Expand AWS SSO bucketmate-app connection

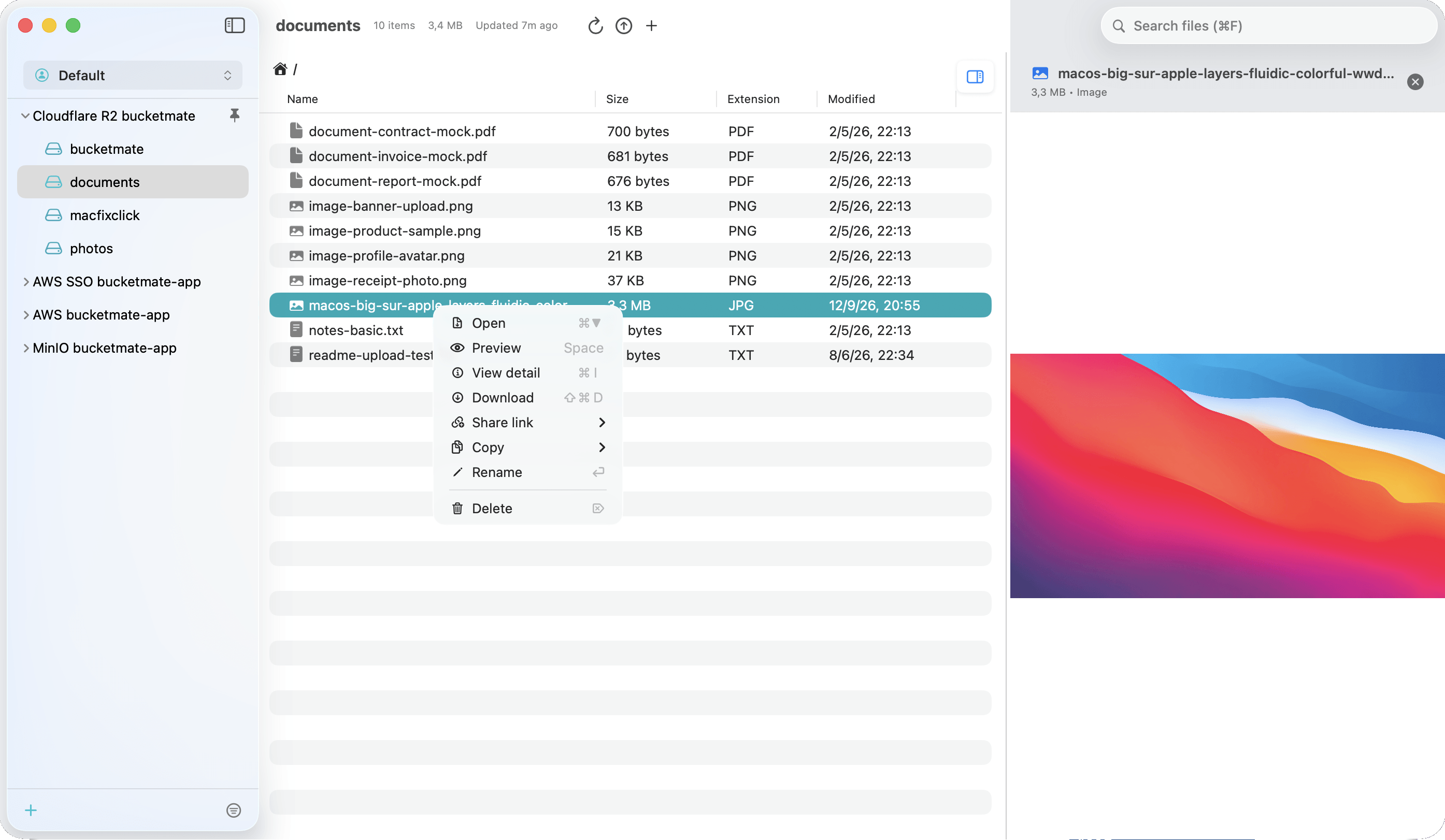coord(26,281)
